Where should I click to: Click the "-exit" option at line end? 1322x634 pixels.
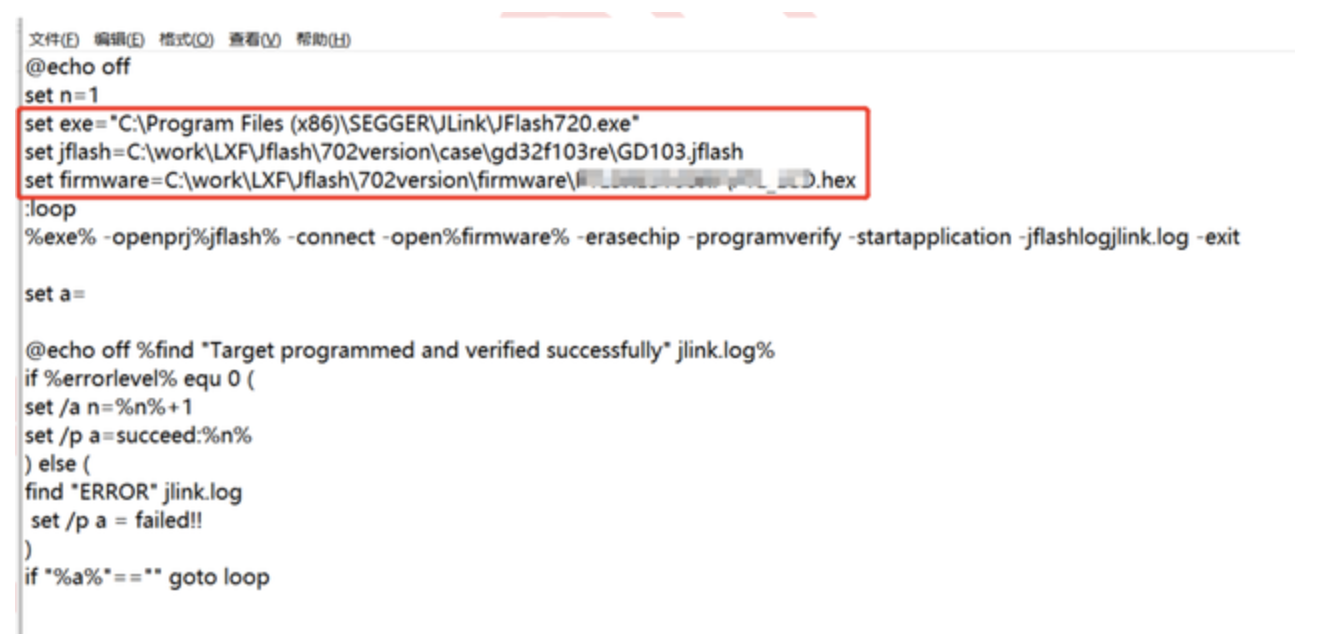pyautogui.click(x=1218, y=238)
